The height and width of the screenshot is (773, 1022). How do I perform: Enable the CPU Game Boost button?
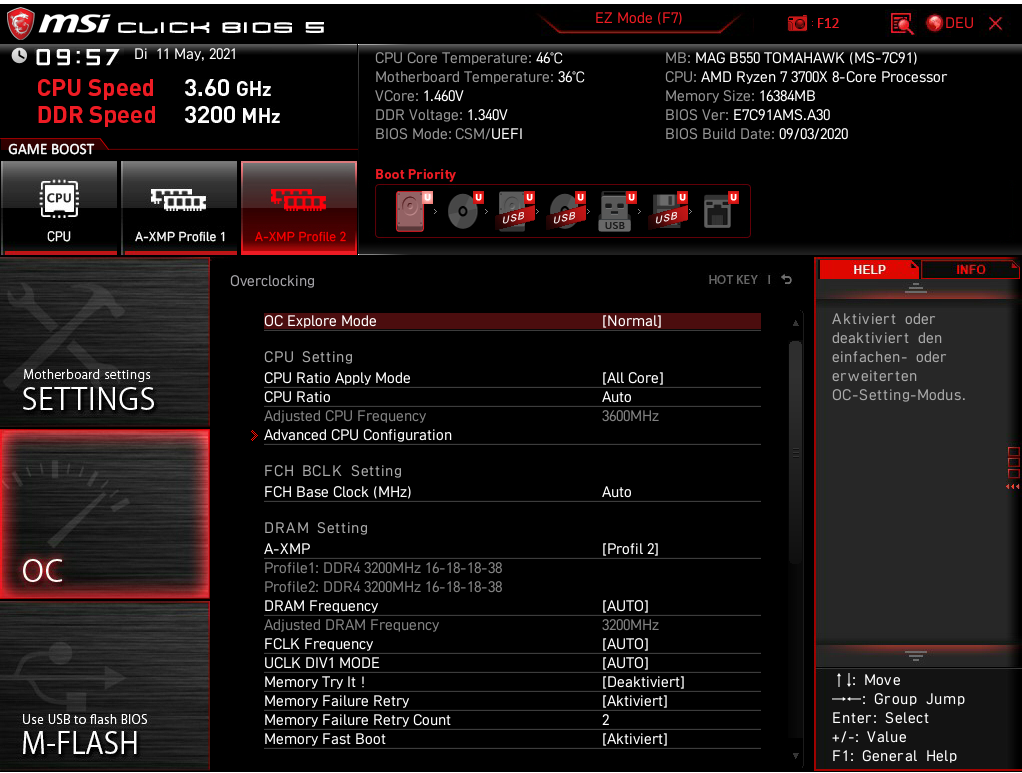pyautogui.click(x=59, y=208)
